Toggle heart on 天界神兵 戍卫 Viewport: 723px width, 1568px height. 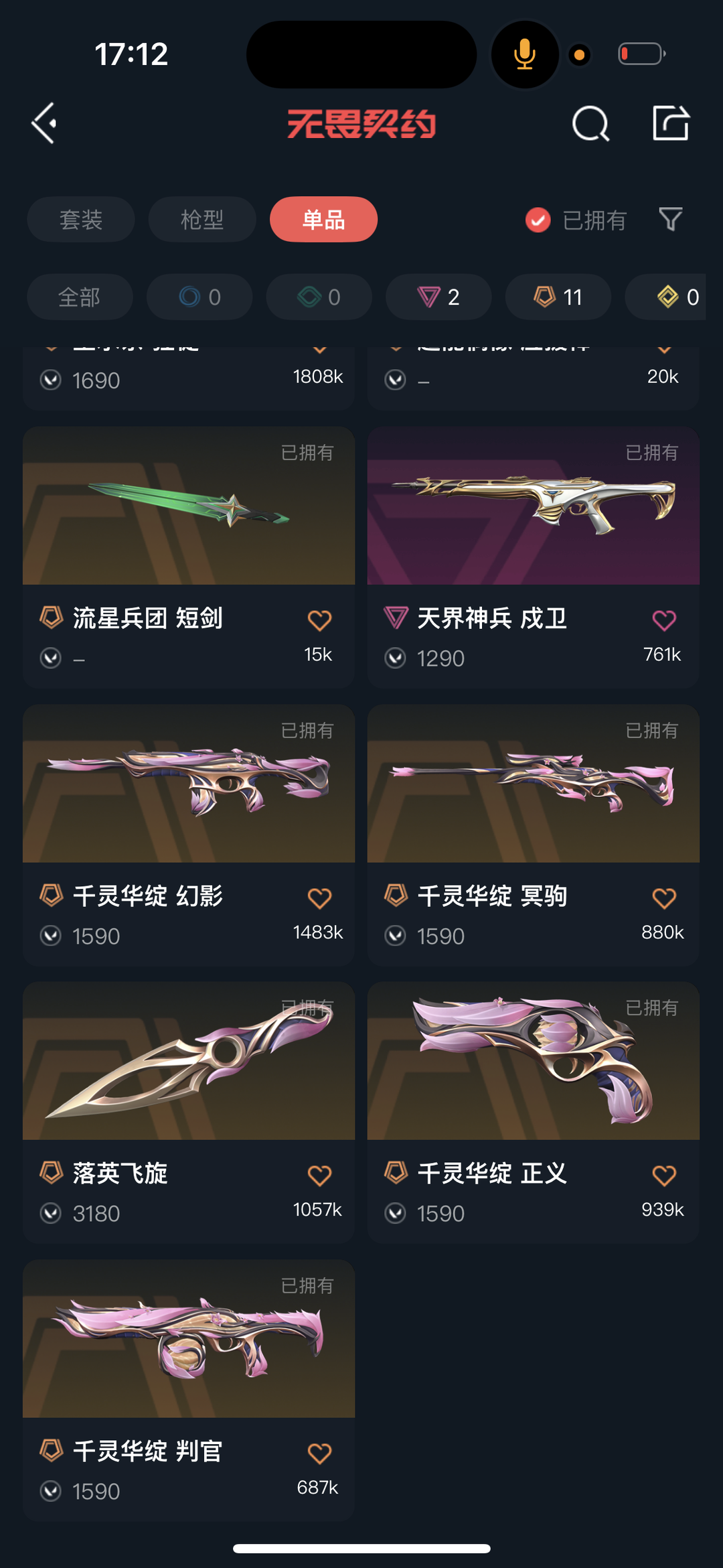(x=664, y=620)
